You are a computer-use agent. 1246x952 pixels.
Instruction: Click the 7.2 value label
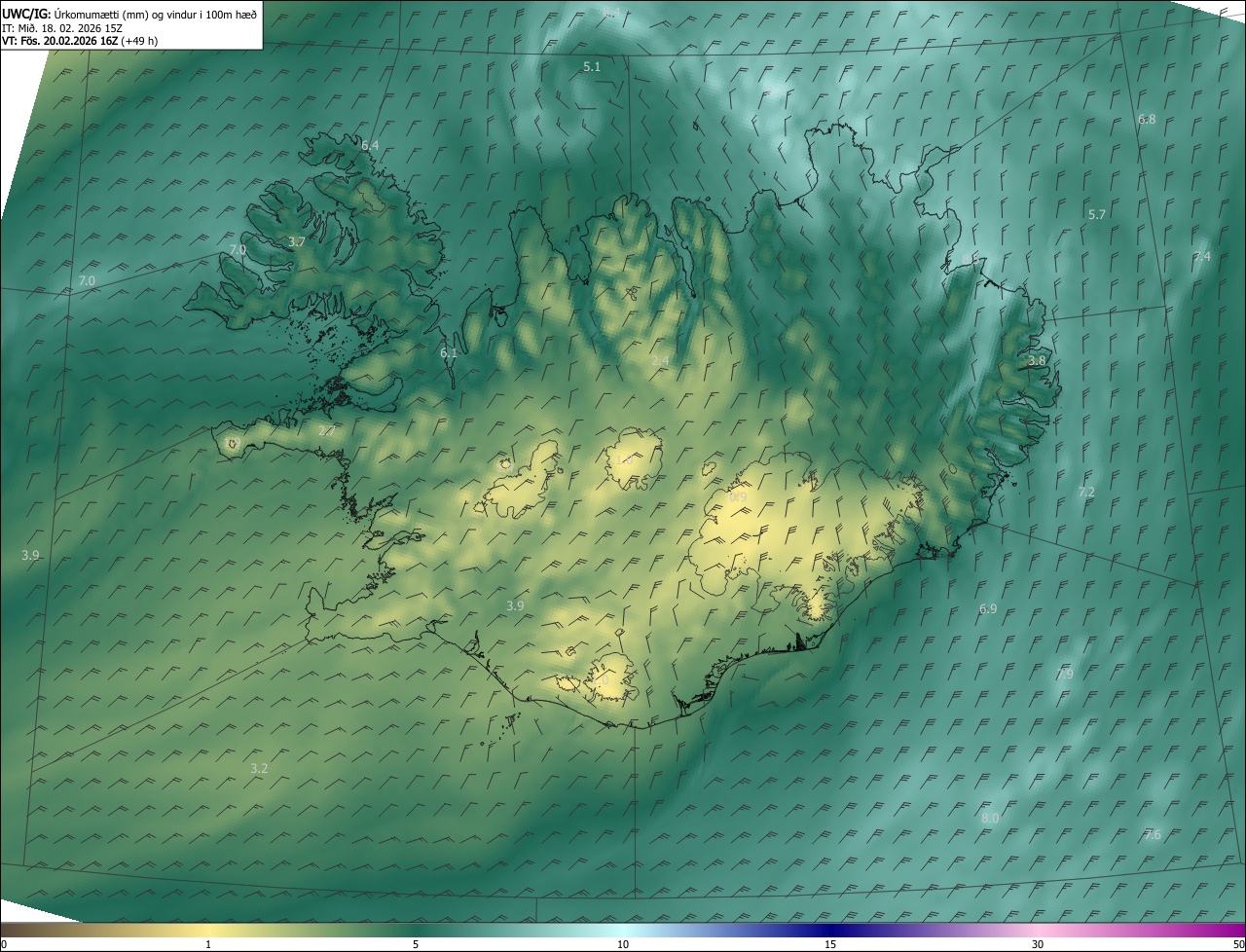(x=1086, y=493)
